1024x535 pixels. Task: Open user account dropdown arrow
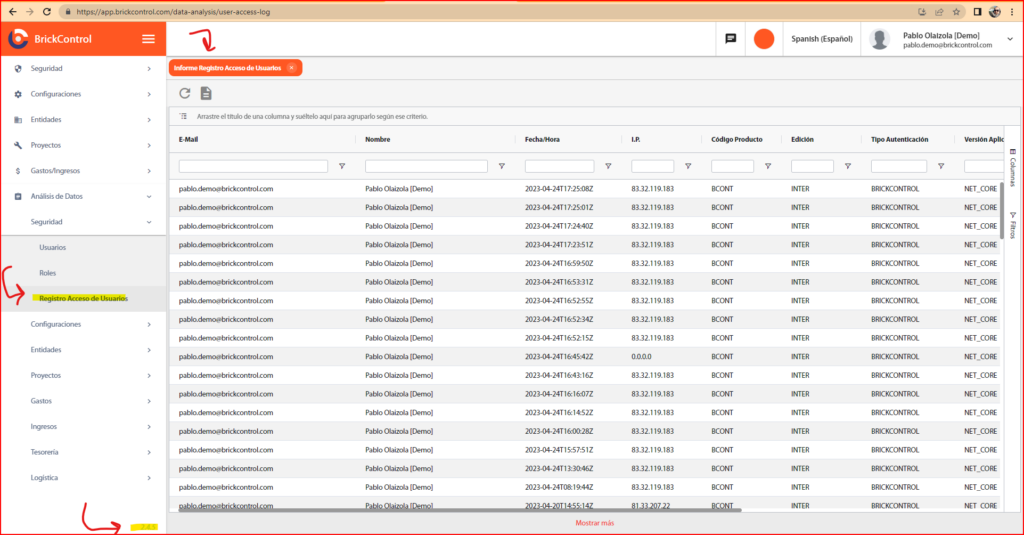click(x=1010, y=39)
